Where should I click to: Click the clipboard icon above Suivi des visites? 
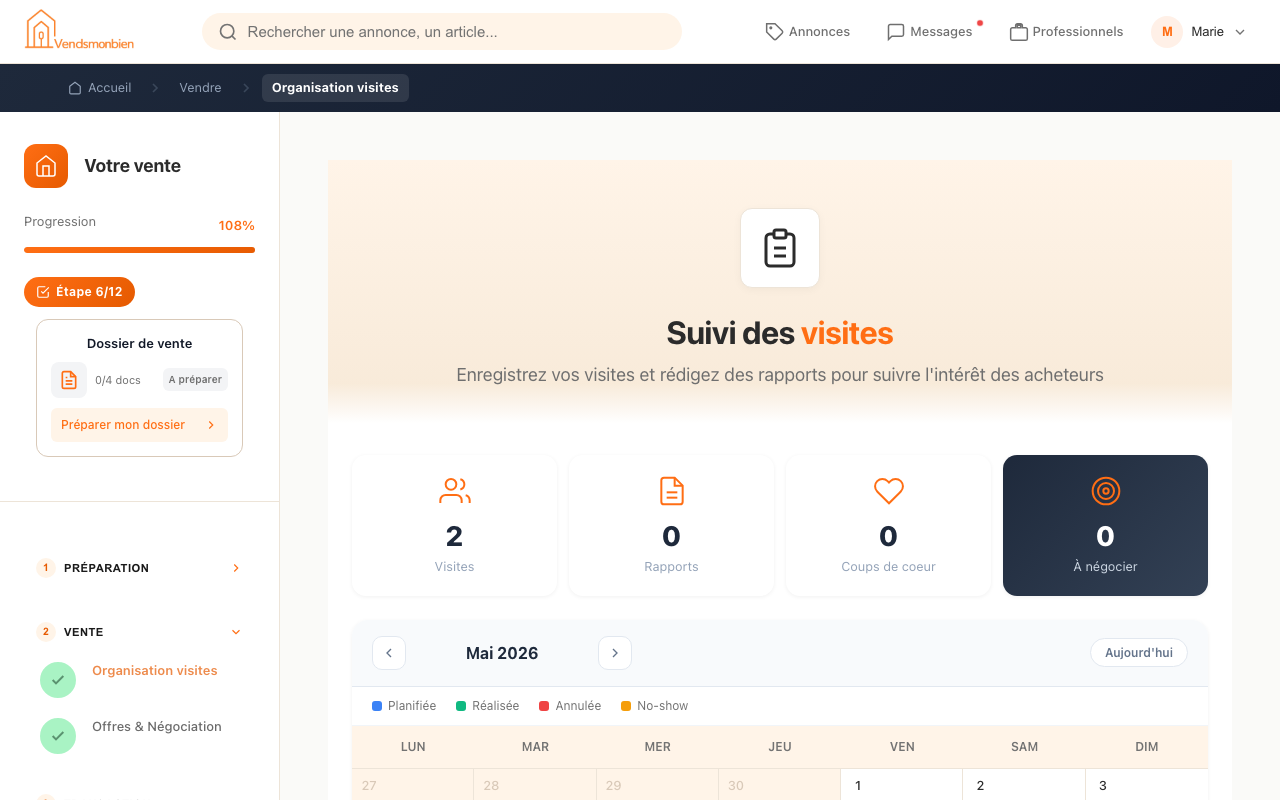780,248
